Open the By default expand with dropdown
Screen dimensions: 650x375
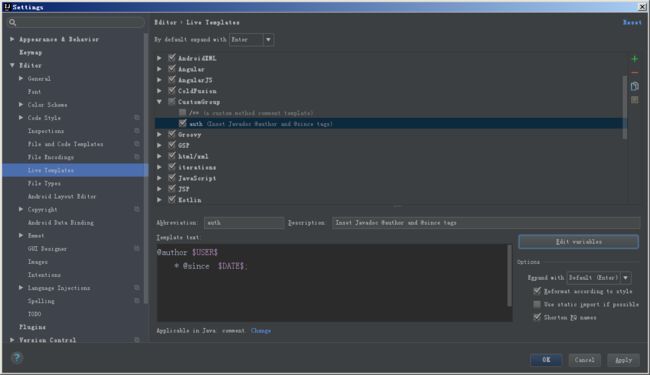coord(252,40)
